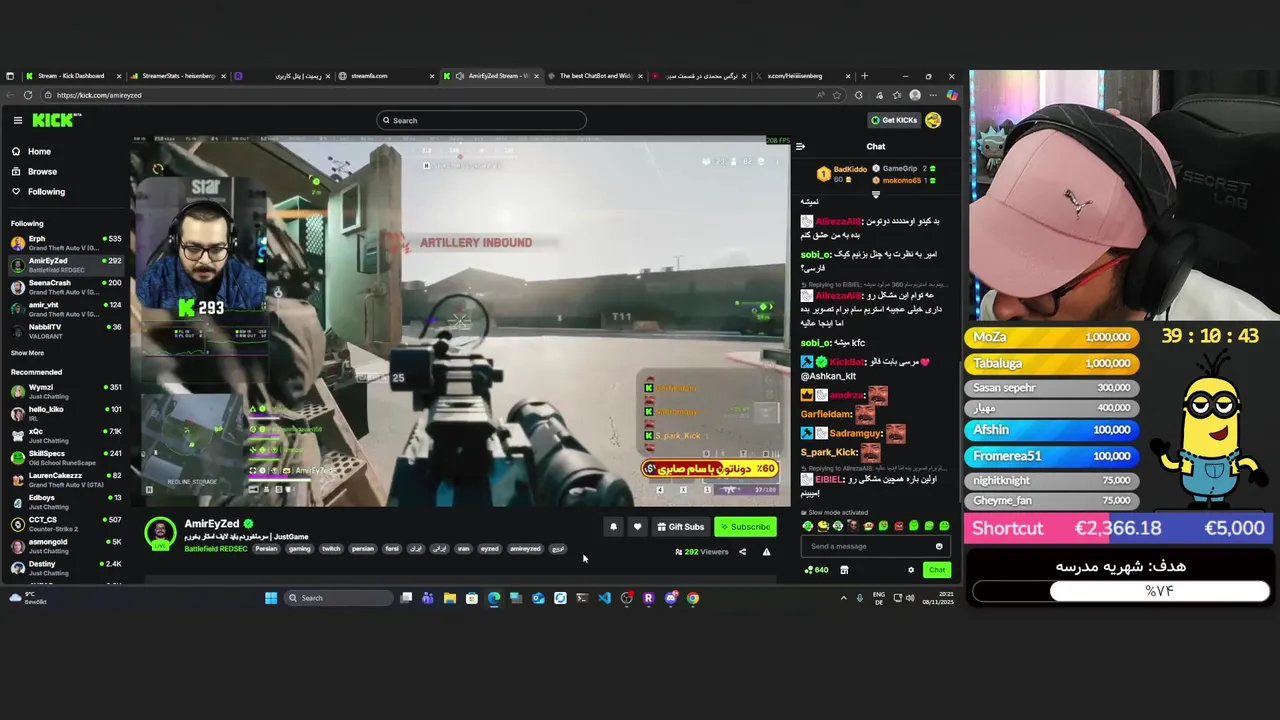1280x720 pixels.
Task: Click the KICK logo
Action: click(x=56, y=120)
